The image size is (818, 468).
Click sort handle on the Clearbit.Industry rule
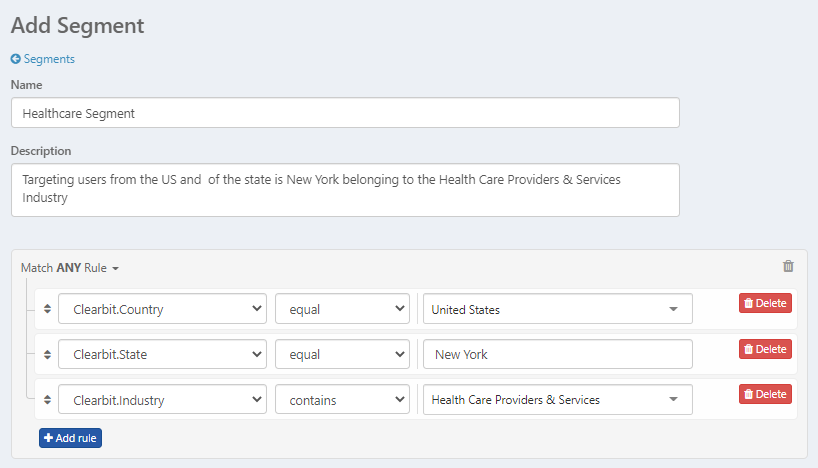(x=47, y=400)
